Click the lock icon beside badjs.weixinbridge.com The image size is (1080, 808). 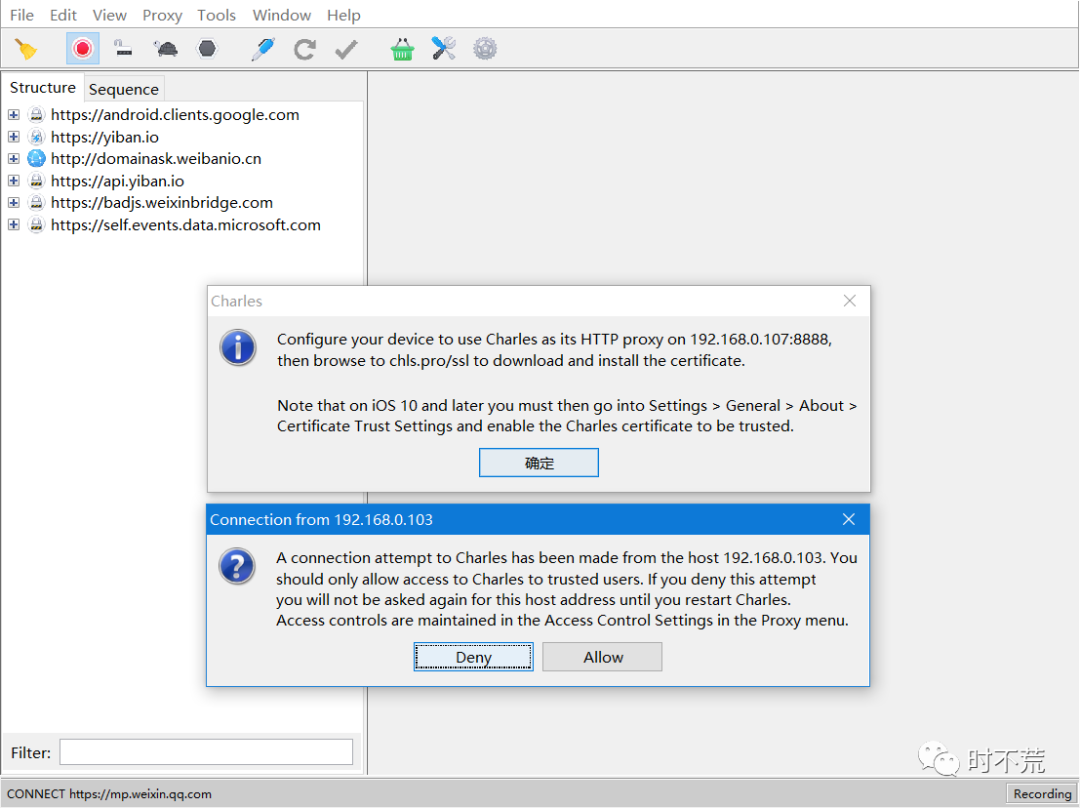pos(37,203)
